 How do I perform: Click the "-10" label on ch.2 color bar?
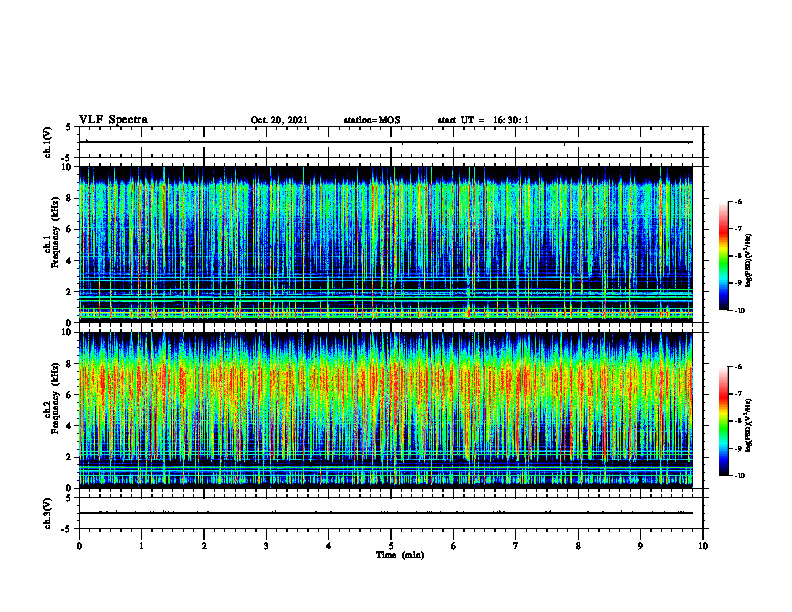coord(739,475)
